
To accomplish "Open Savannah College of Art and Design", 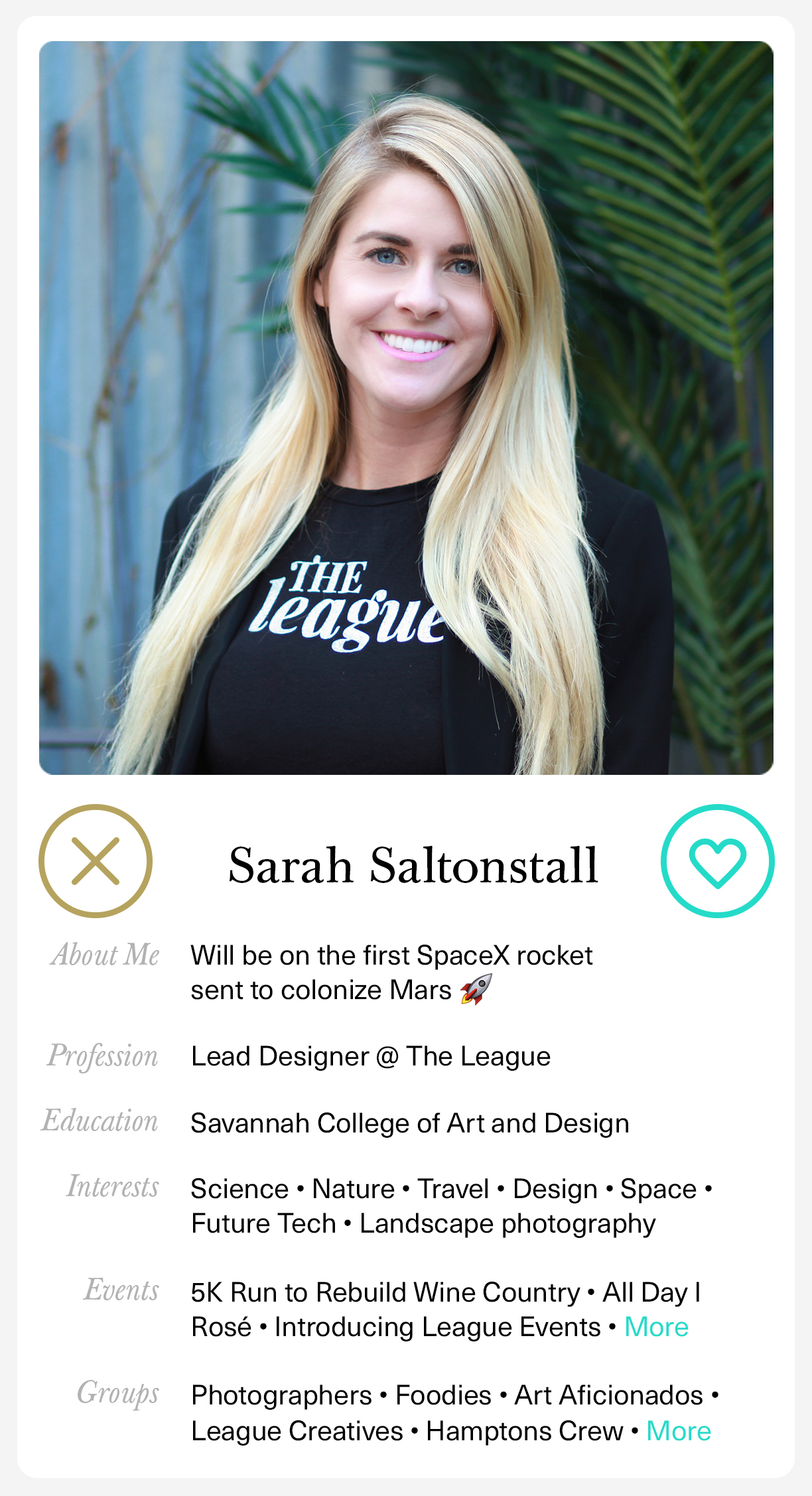I will [410, 1123].
